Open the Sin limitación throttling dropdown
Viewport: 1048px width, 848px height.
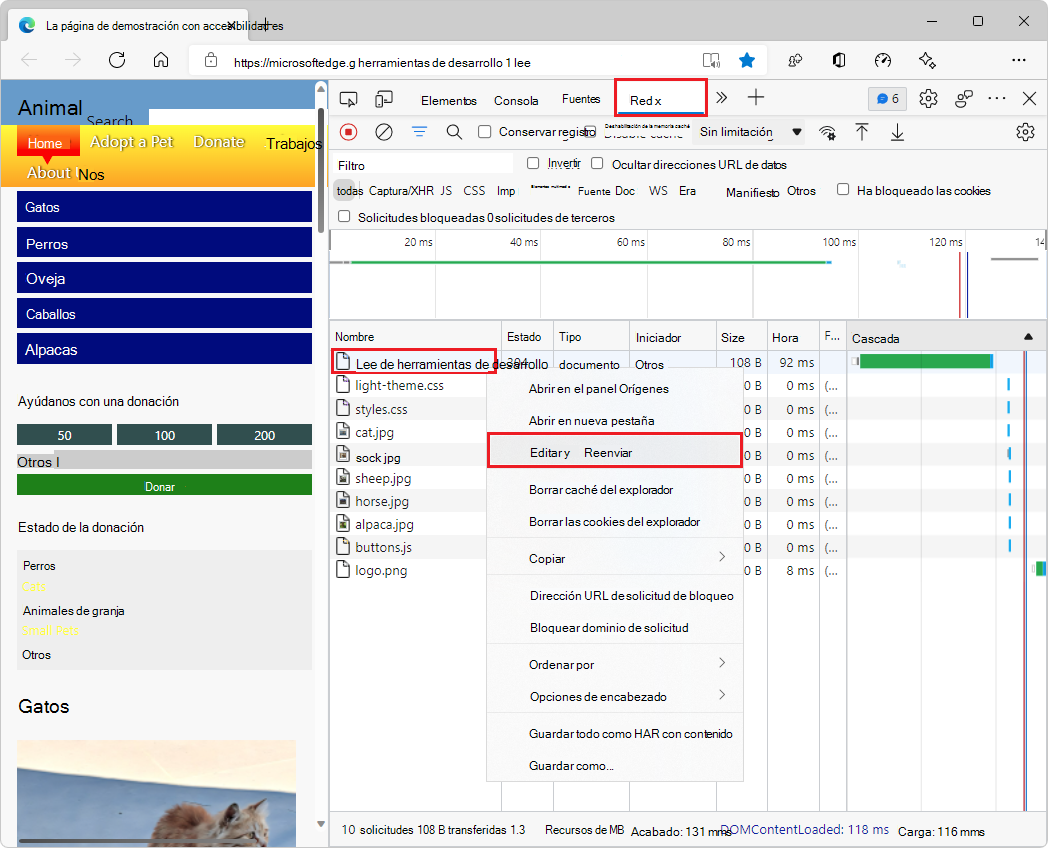point(750,132)
